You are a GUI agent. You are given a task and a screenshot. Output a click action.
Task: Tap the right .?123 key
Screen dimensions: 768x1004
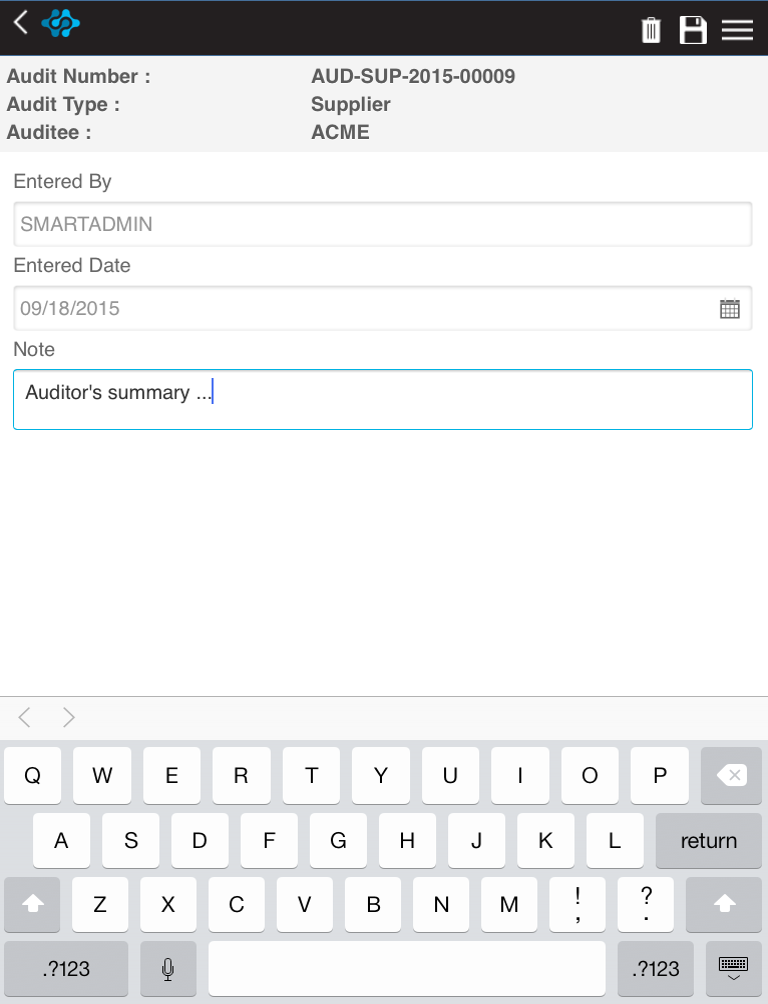click(655, 969)
